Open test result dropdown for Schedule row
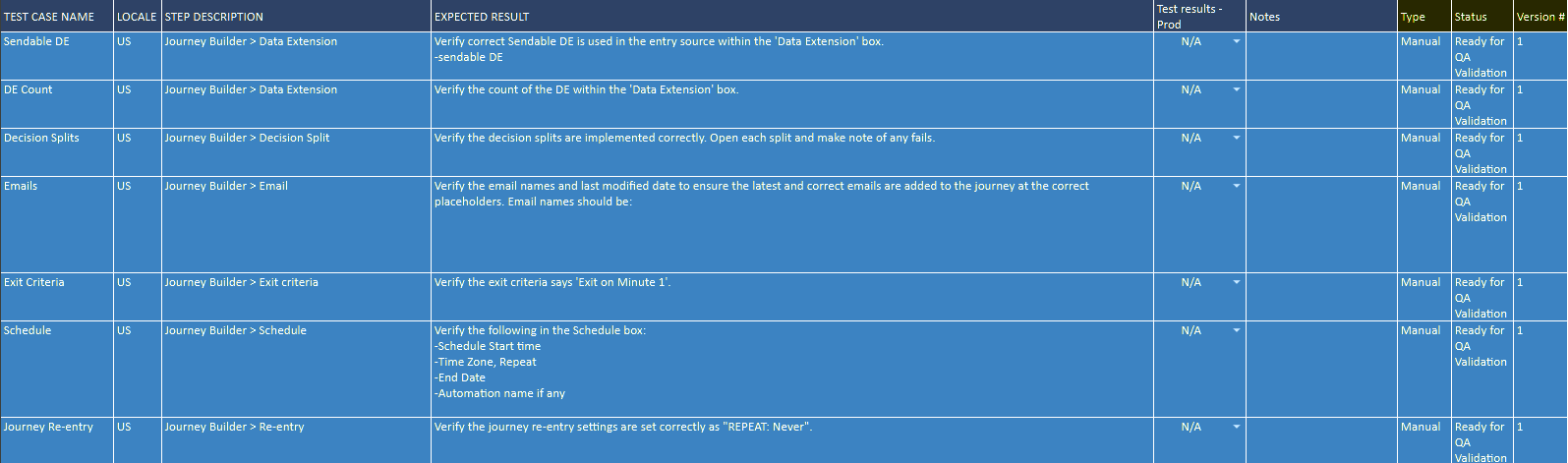This screenshot has width=1568, height=463. 1237,330
